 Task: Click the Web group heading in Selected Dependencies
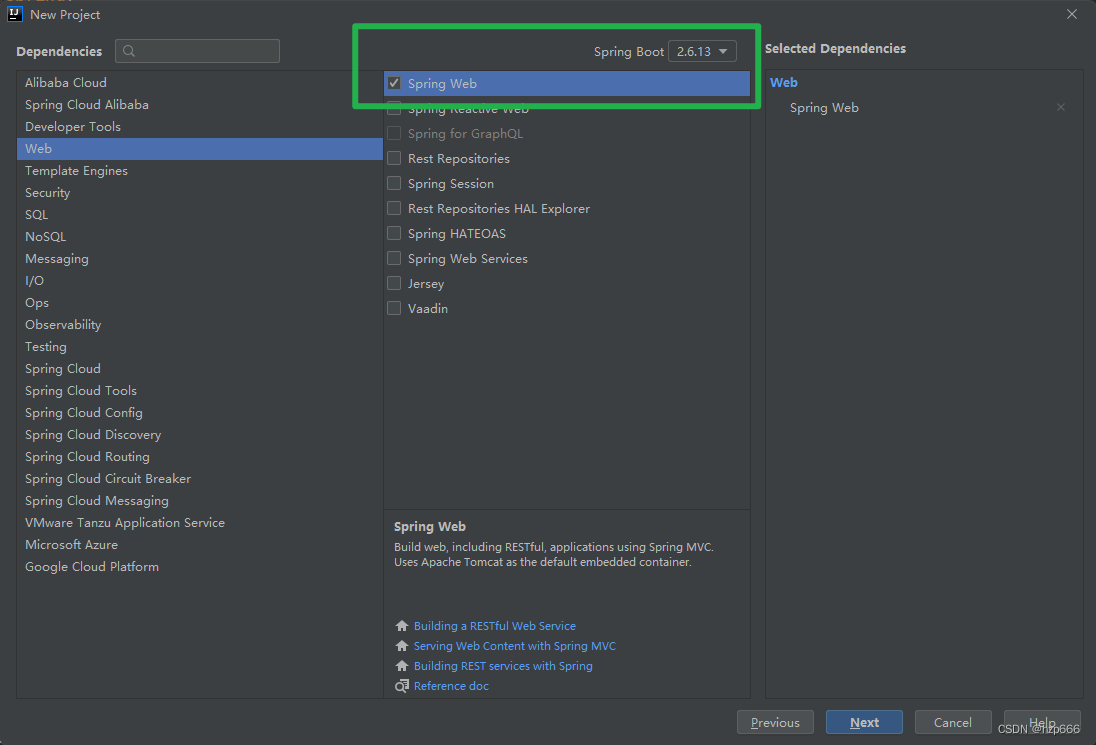(784, 82)
